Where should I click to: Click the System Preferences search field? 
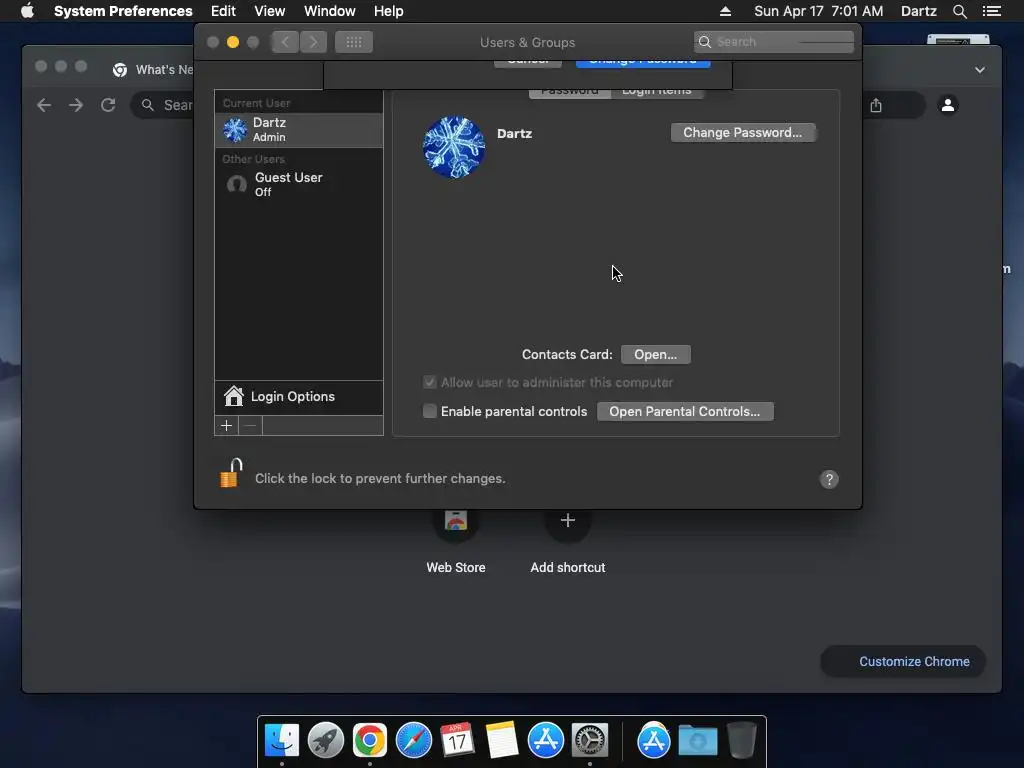(774, 42)
